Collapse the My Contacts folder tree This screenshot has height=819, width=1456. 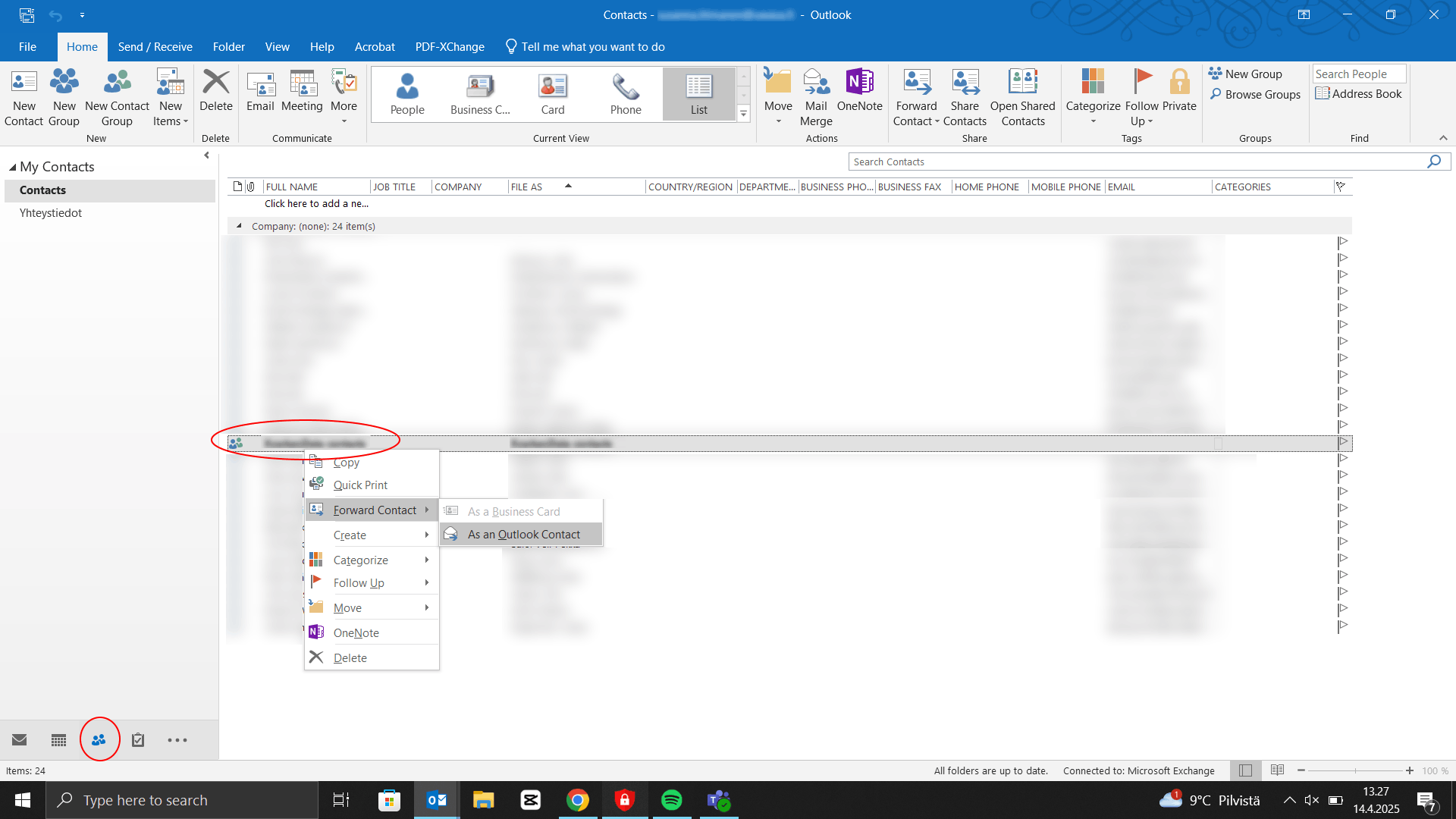[12, 167]
